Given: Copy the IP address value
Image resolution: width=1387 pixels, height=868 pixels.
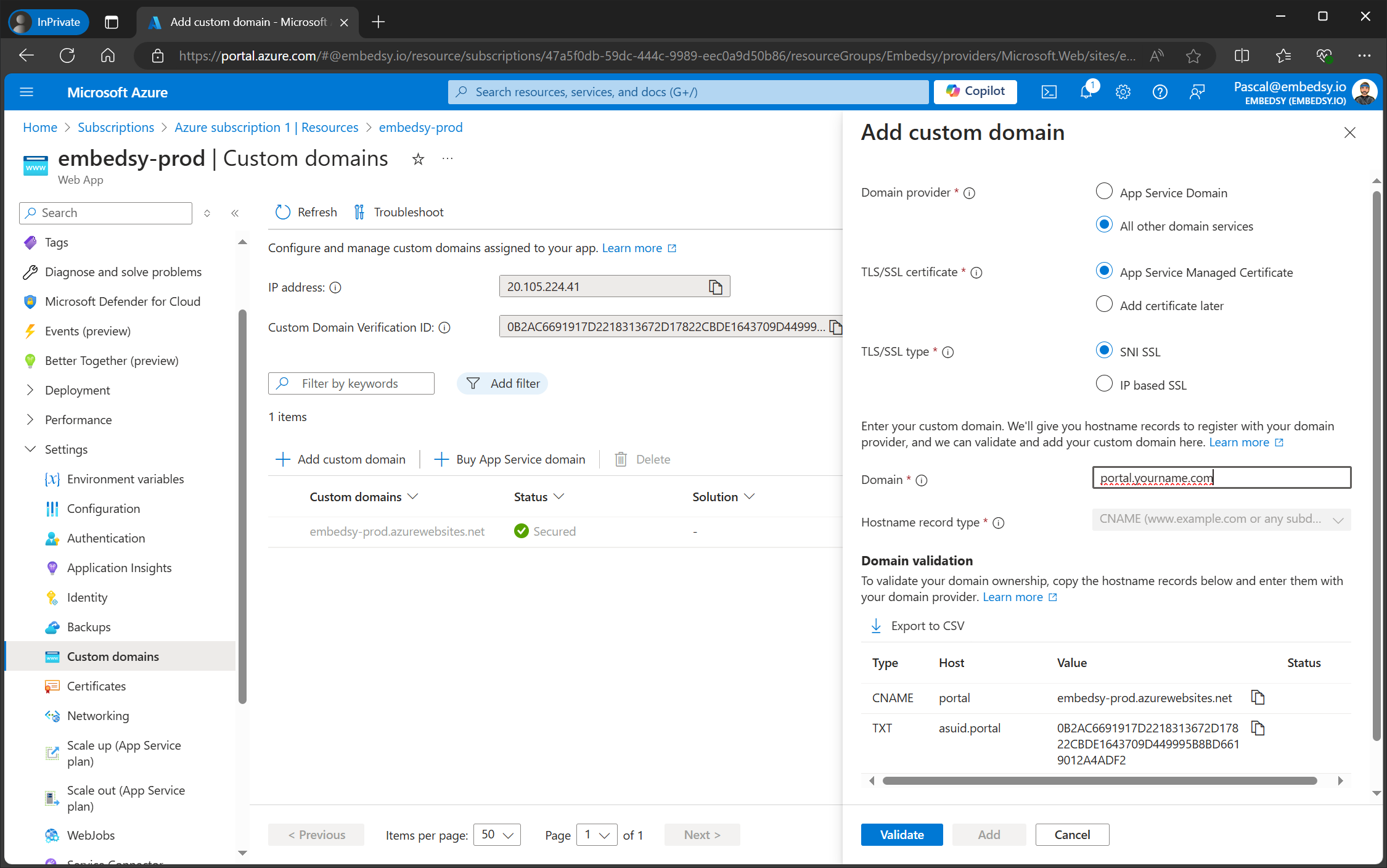Looking at the screenshot, I should [x=715, y=286].
